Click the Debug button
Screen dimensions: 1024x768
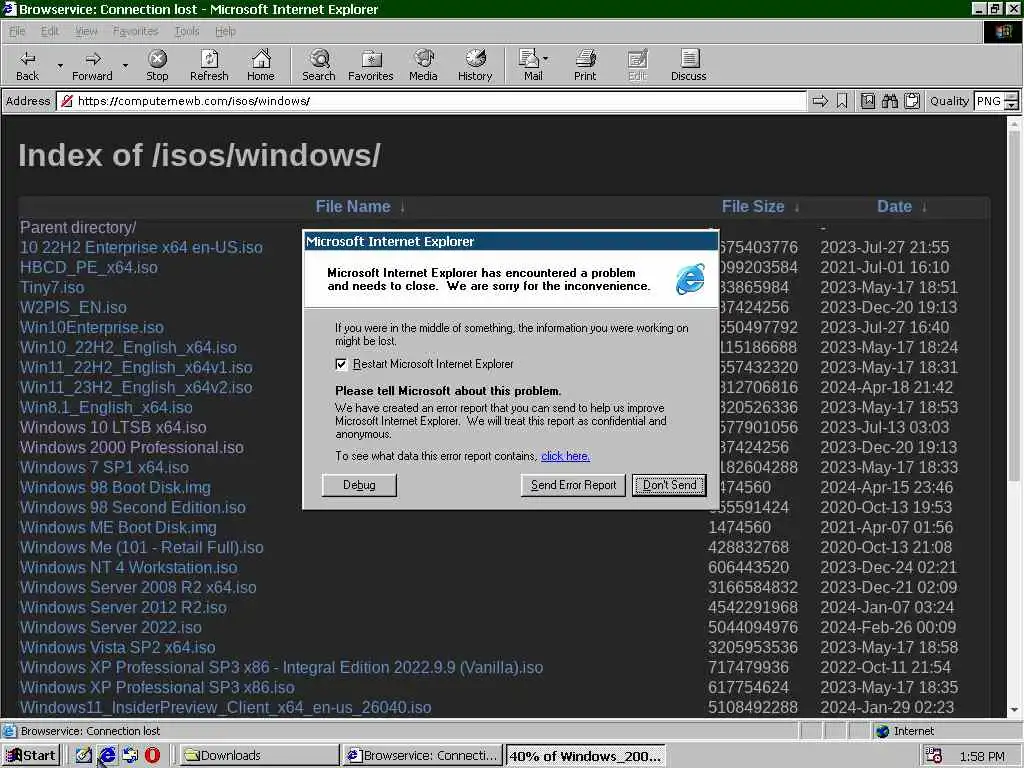click(359, 485)
